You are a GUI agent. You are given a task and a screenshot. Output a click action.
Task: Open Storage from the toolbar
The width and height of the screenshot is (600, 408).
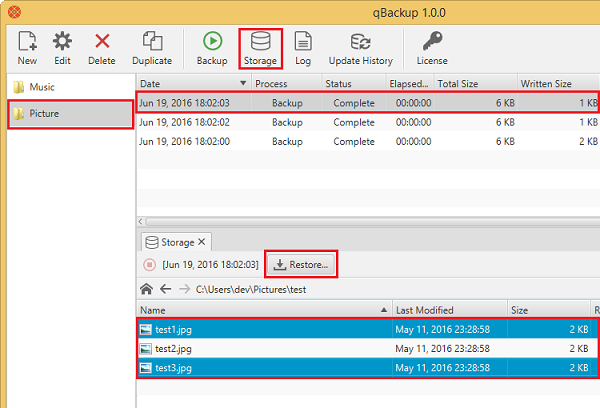(261, 49)
